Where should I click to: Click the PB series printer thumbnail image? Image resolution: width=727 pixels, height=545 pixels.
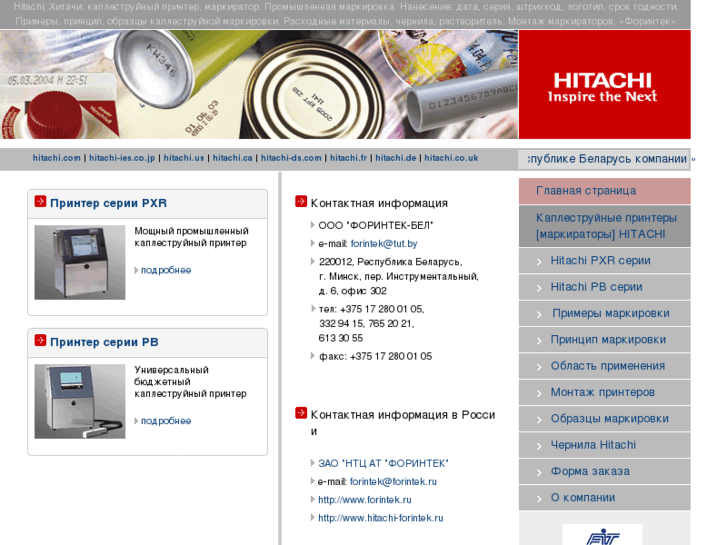point(80,401)
